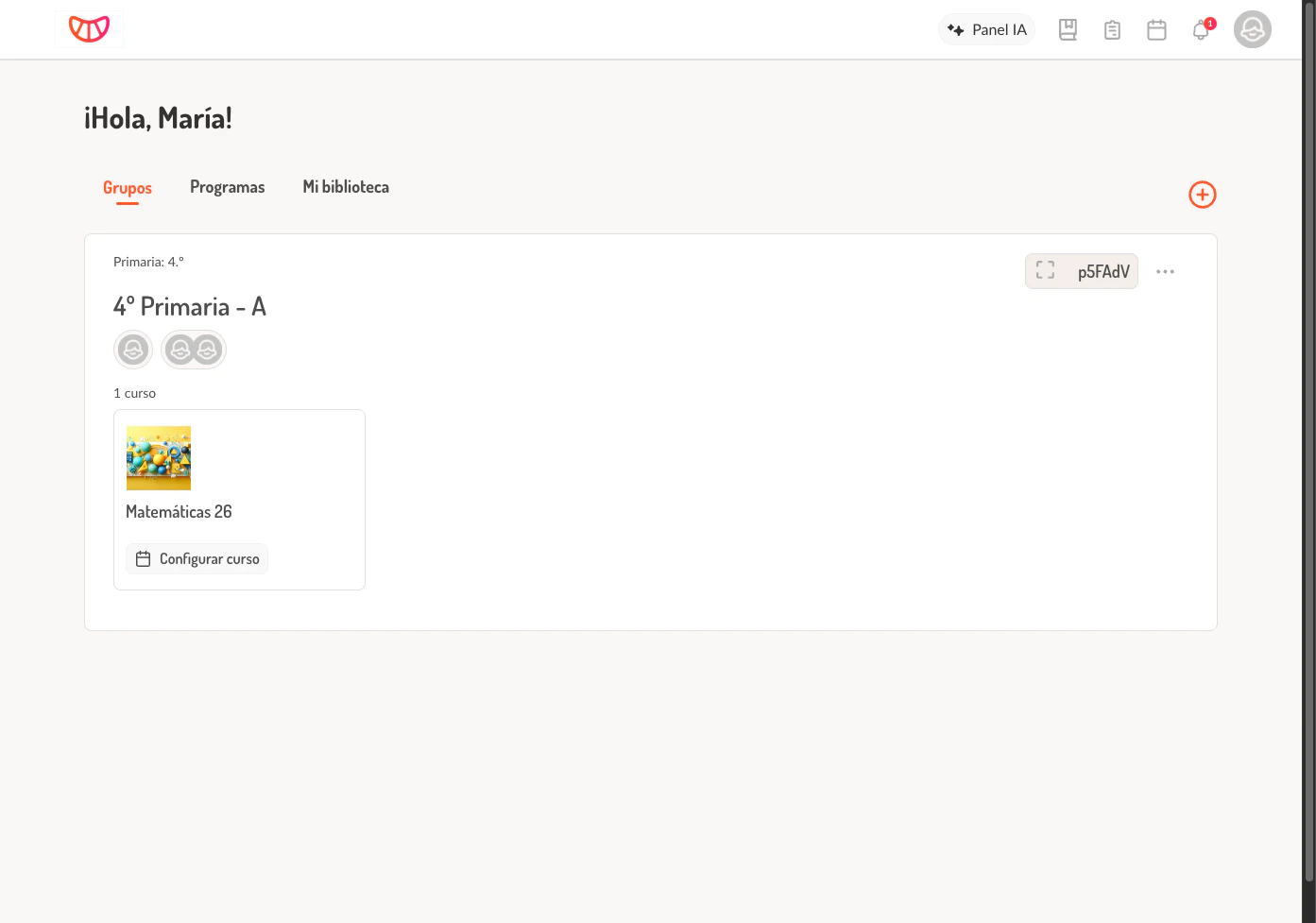Click the app logo to go home
The image size is (1316, 923).
89,28
